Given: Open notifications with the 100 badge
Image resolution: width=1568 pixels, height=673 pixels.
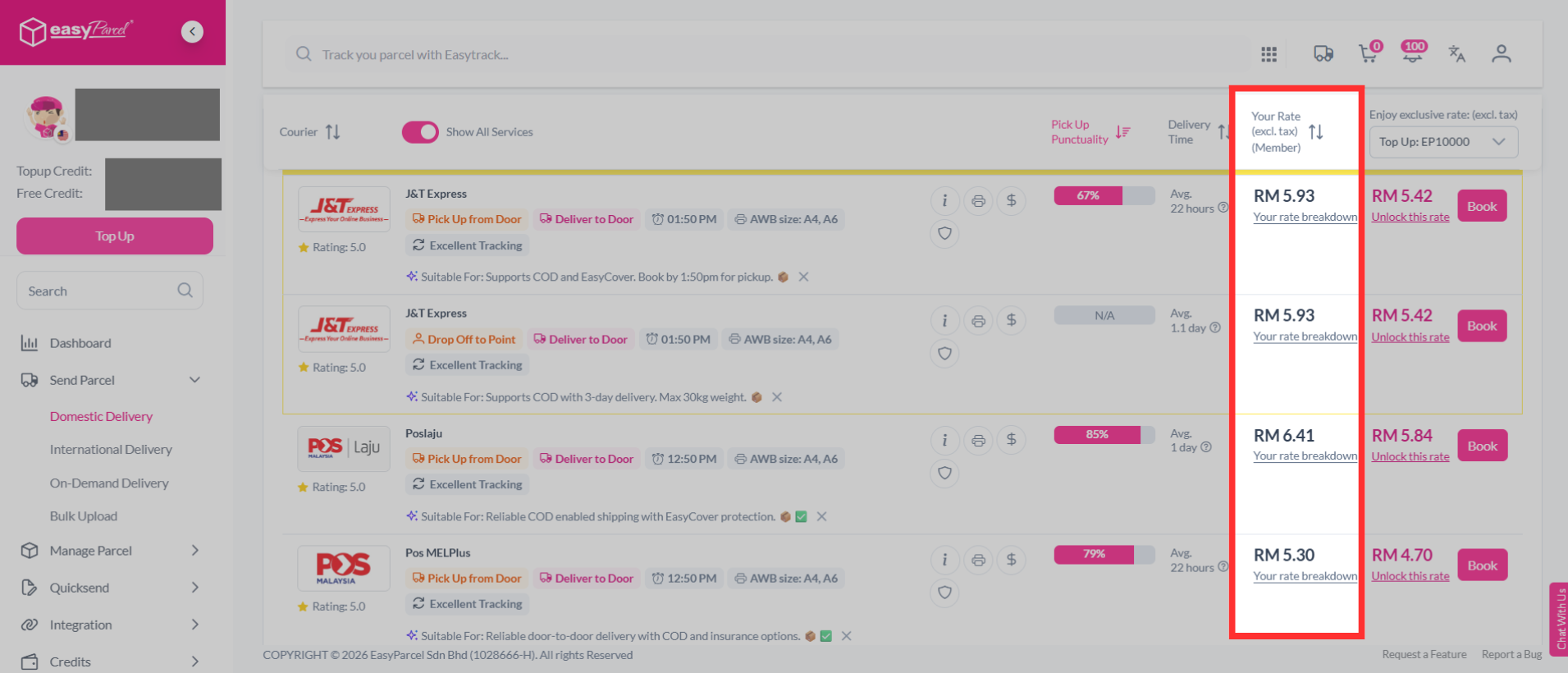Looking at the screenshot, I should [1413, 53].
